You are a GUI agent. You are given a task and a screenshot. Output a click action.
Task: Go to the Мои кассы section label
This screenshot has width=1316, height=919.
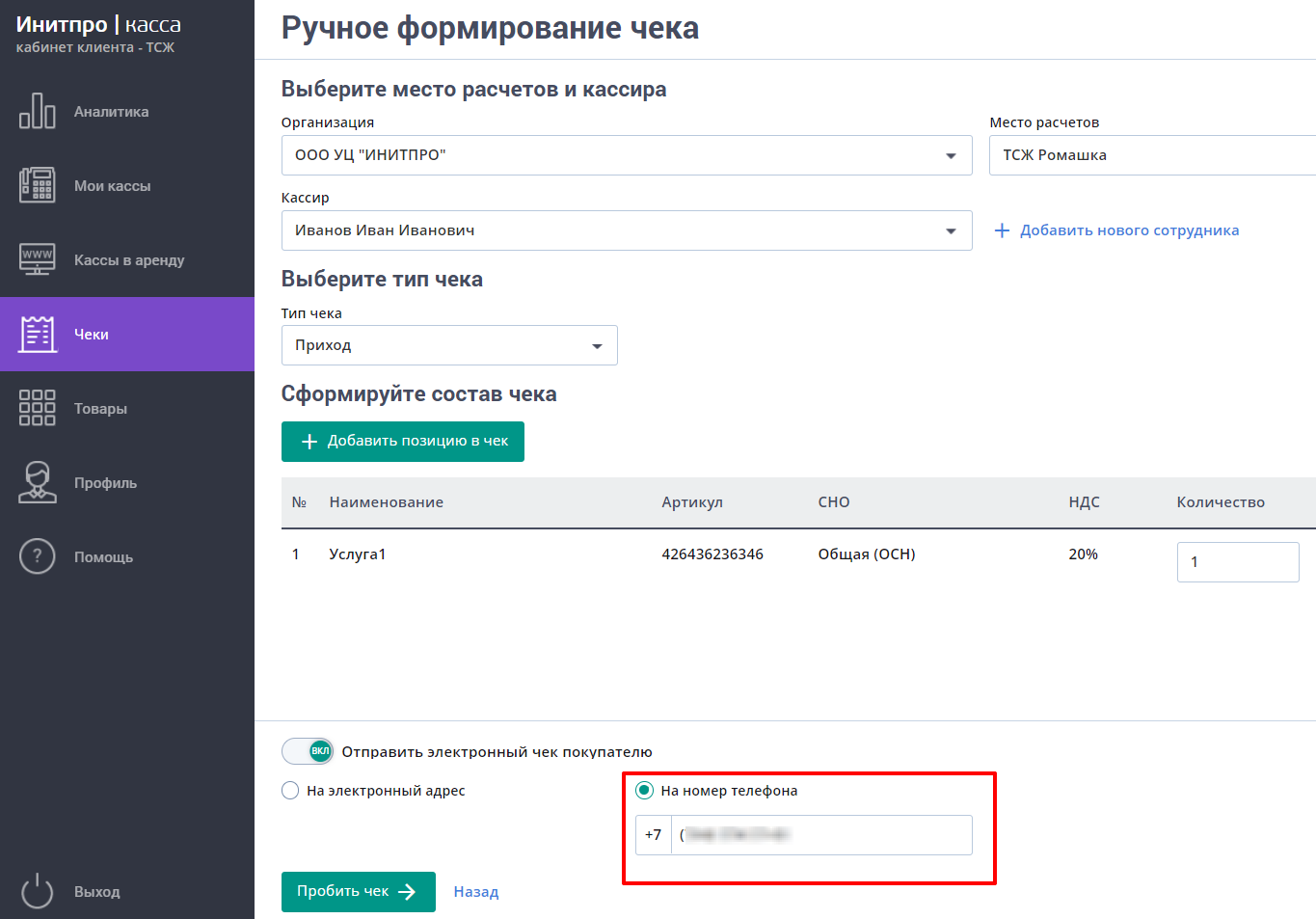click(x=113, y=186)
